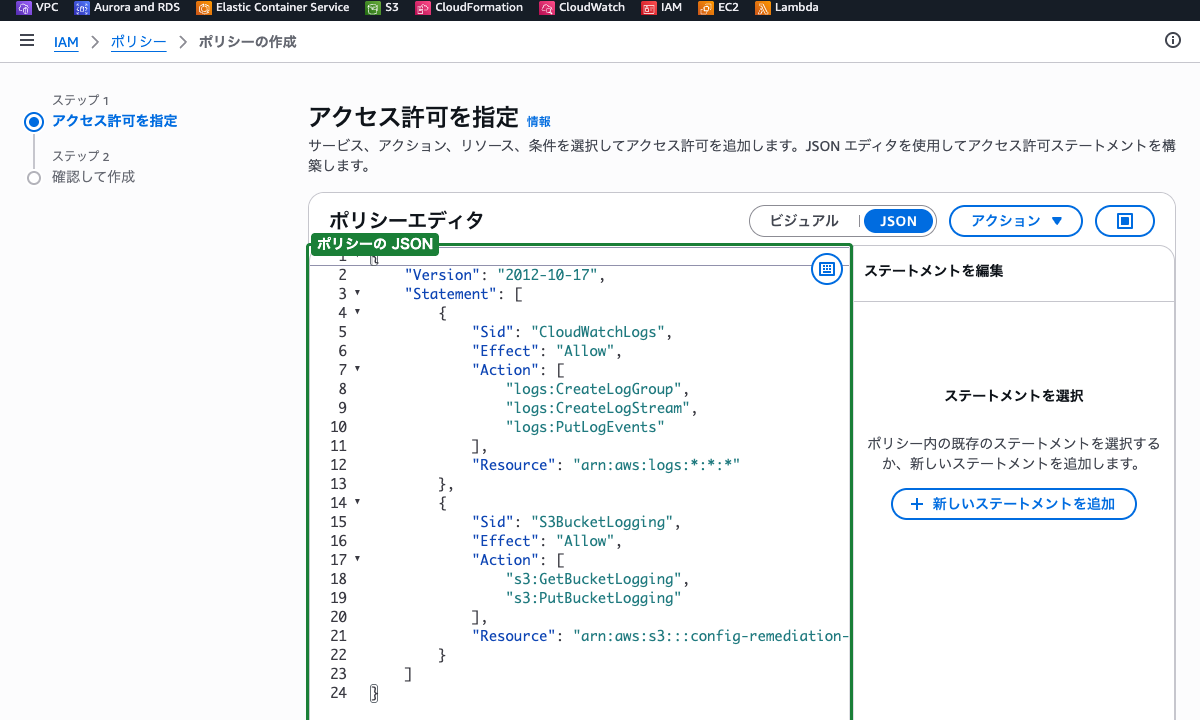1200x720 pixels.
Task: Click the "arn:aws:logs:*:*:*" resource value
Action: [656, 465]
